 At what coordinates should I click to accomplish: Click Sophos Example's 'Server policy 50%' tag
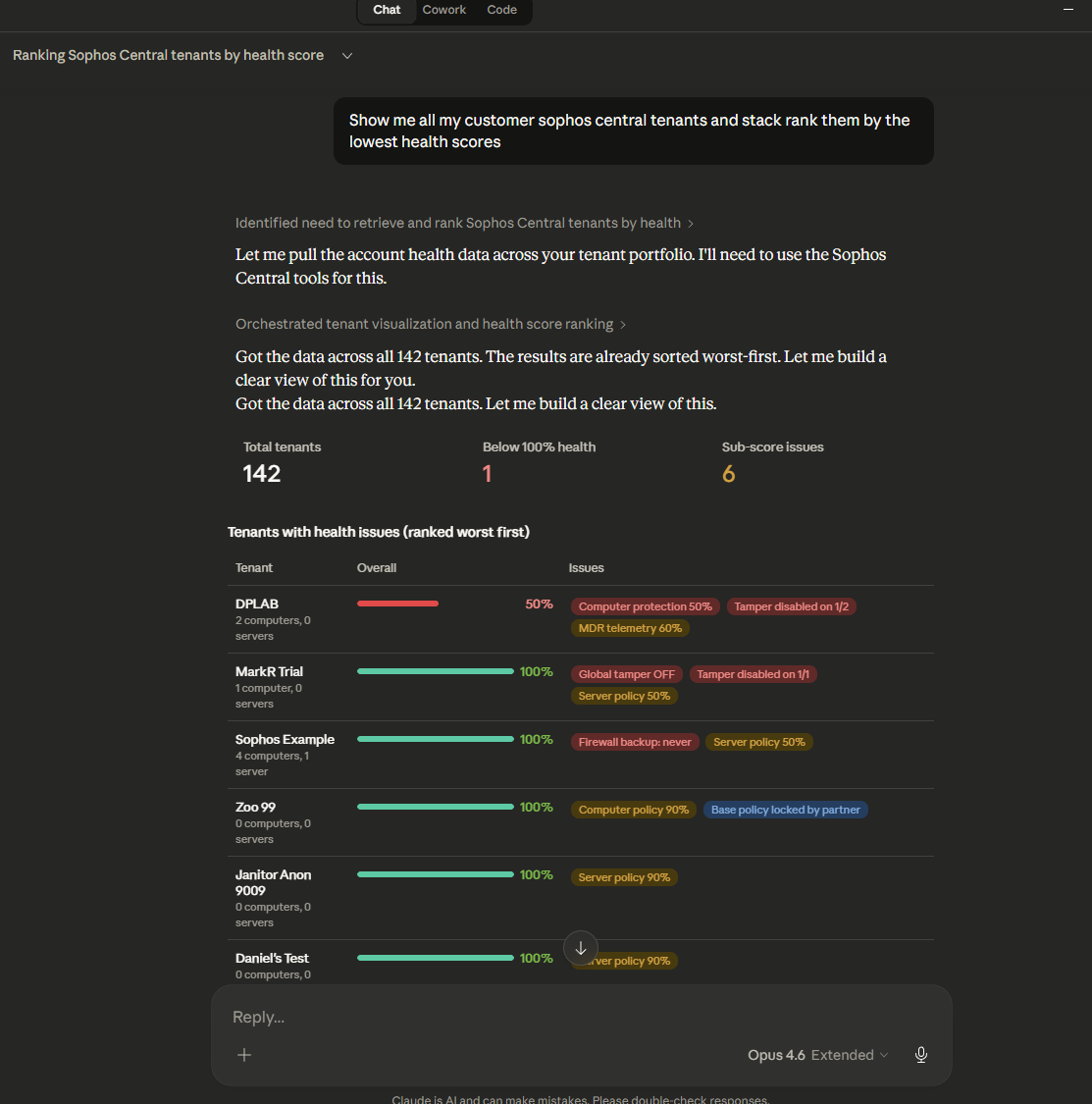759,742
